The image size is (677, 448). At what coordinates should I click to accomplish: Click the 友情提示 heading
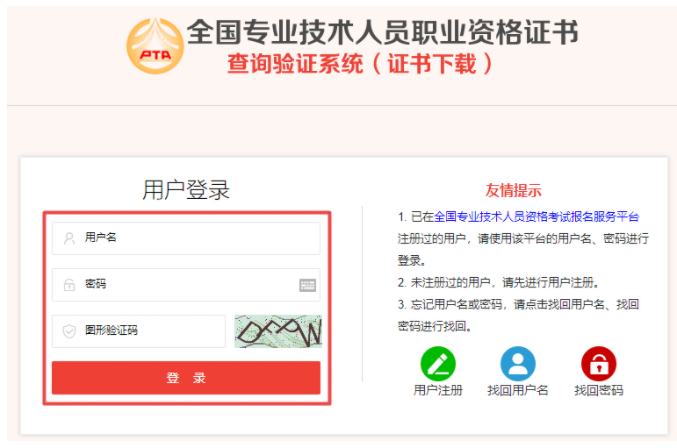(513, 190)
